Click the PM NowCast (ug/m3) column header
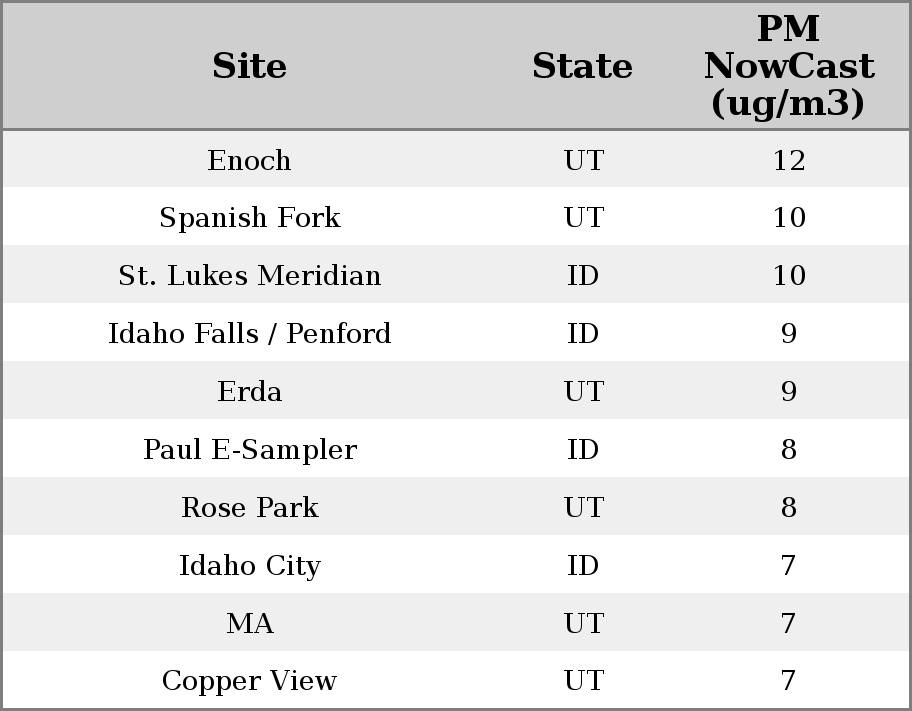This screenshot has width=912, height=711. pyautogui.click(x=788, y=66)
